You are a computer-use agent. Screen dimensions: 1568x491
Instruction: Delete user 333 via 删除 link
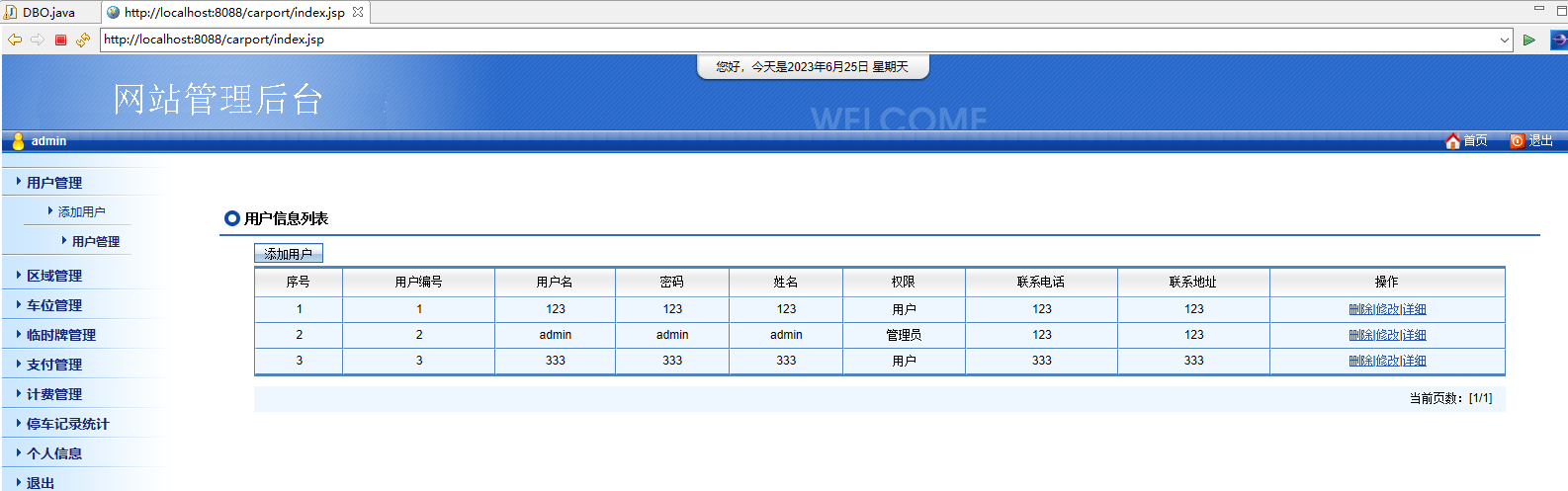(1361, 361)
